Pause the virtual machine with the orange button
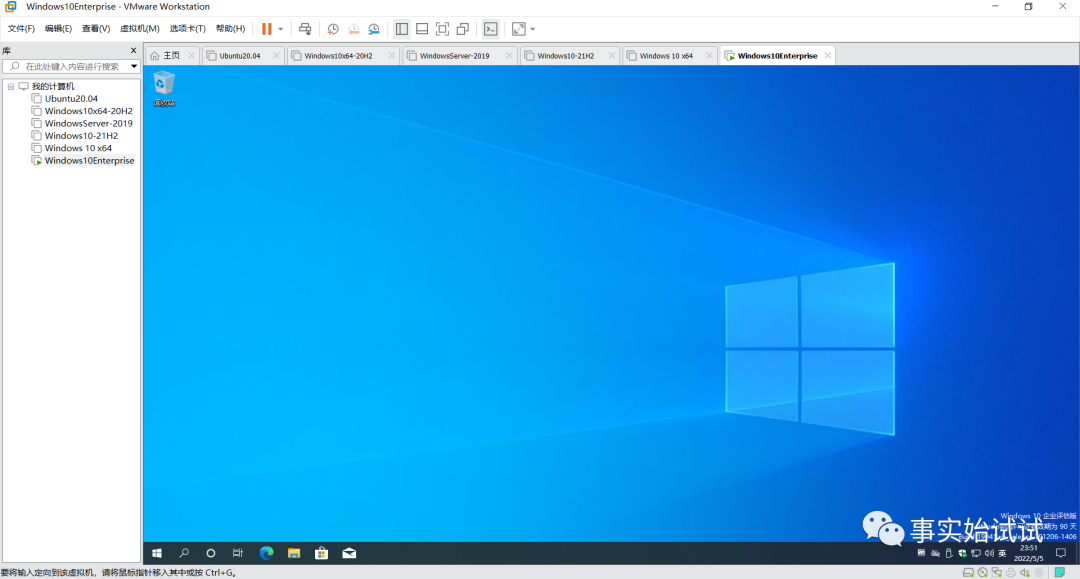Screen dimensions: 1080x579 coord(267,29)
